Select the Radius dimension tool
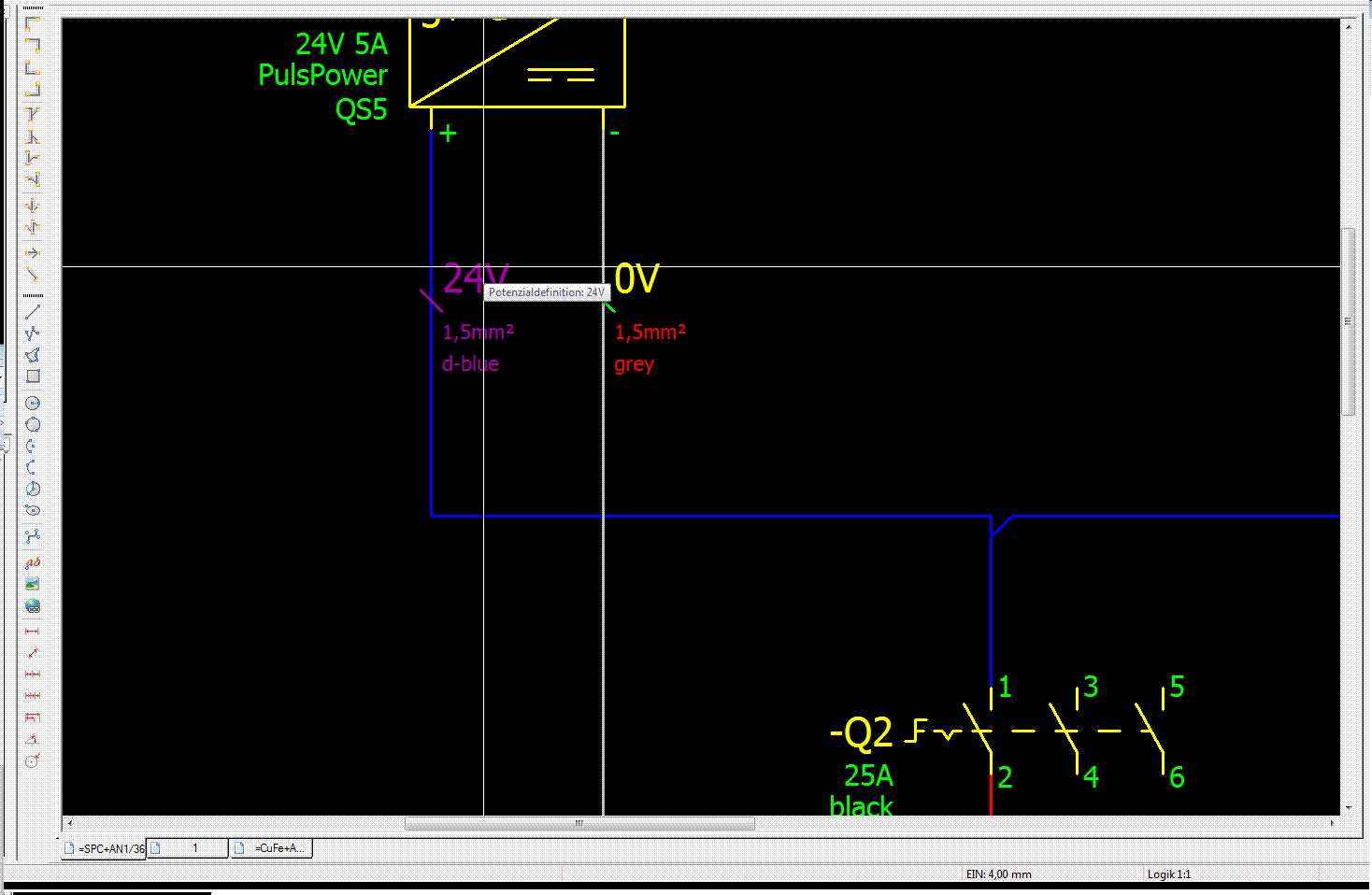This screenshot has width=1372, height=895. pos(33,760)
